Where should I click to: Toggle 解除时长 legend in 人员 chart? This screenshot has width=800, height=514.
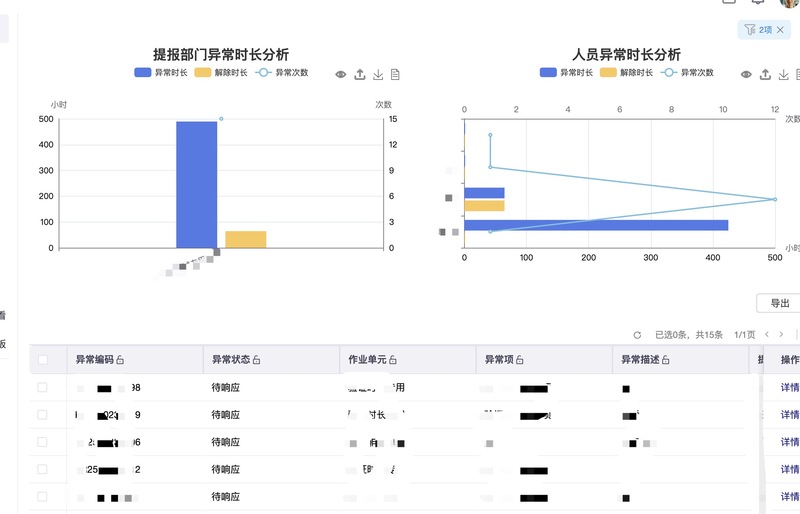click(x=627, y=72)
